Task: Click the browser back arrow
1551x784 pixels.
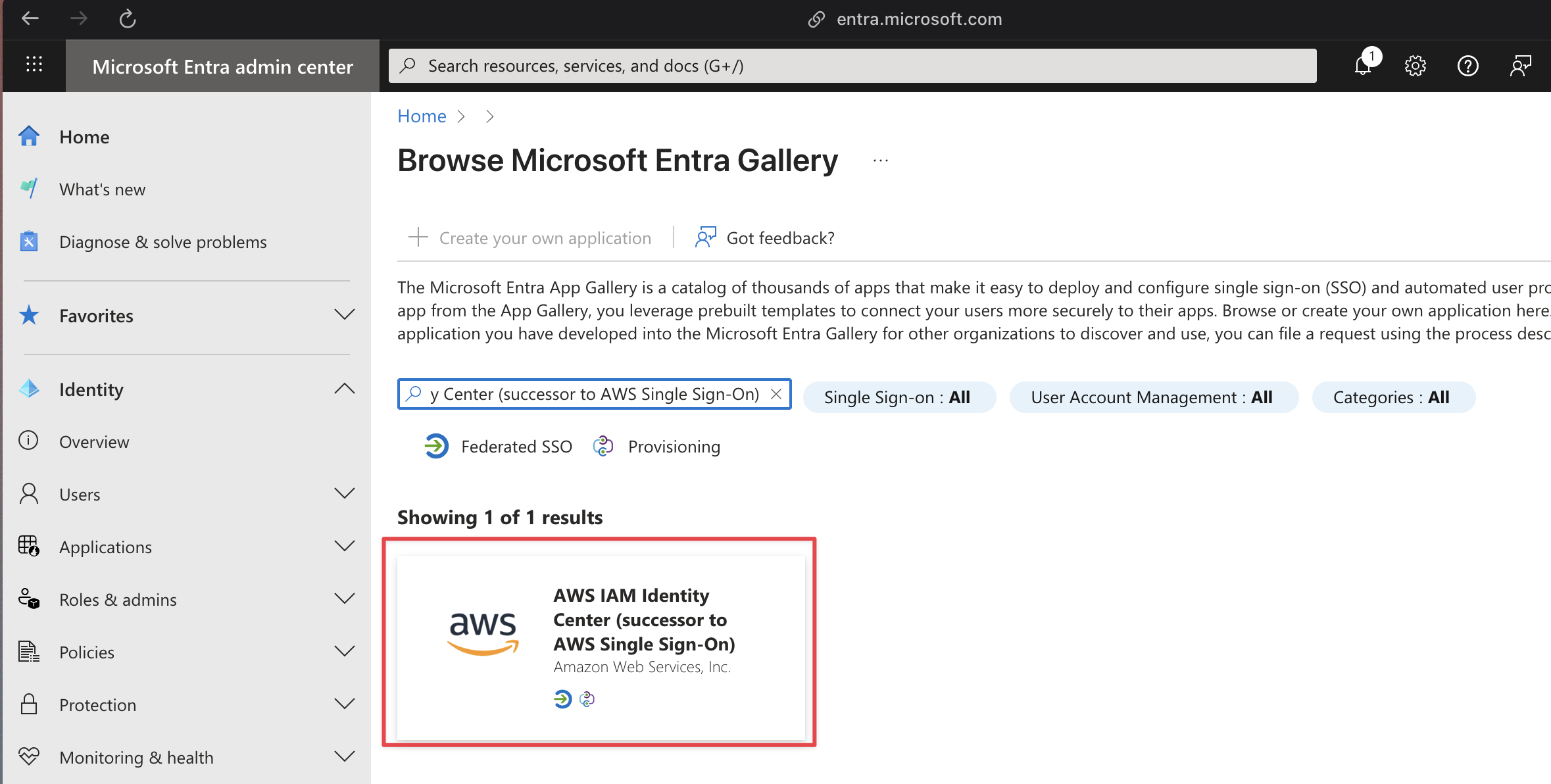Action: tap(30, 18)
